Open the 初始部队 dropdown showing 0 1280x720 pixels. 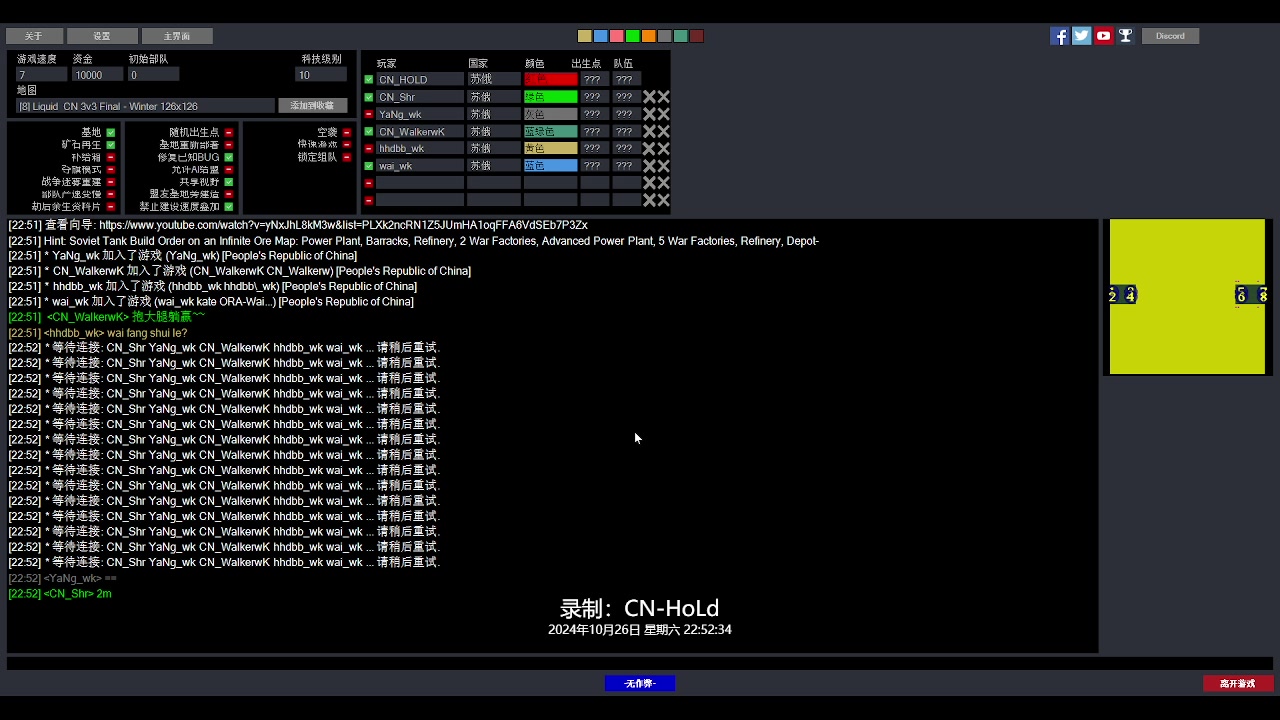tap(153, 75)
